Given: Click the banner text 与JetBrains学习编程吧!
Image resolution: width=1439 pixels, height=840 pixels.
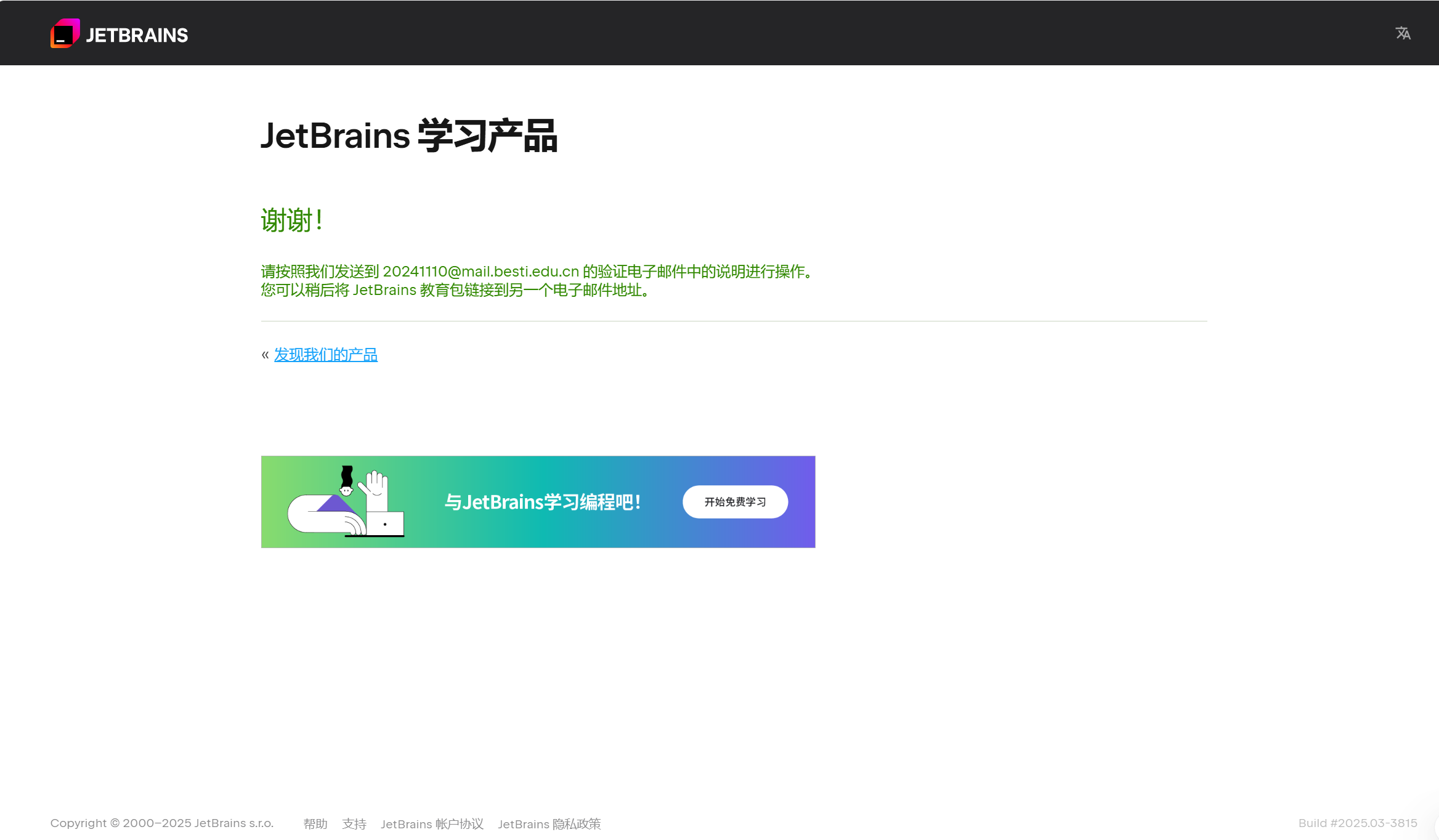Looking at the screenshot, I should coord(543,502).
